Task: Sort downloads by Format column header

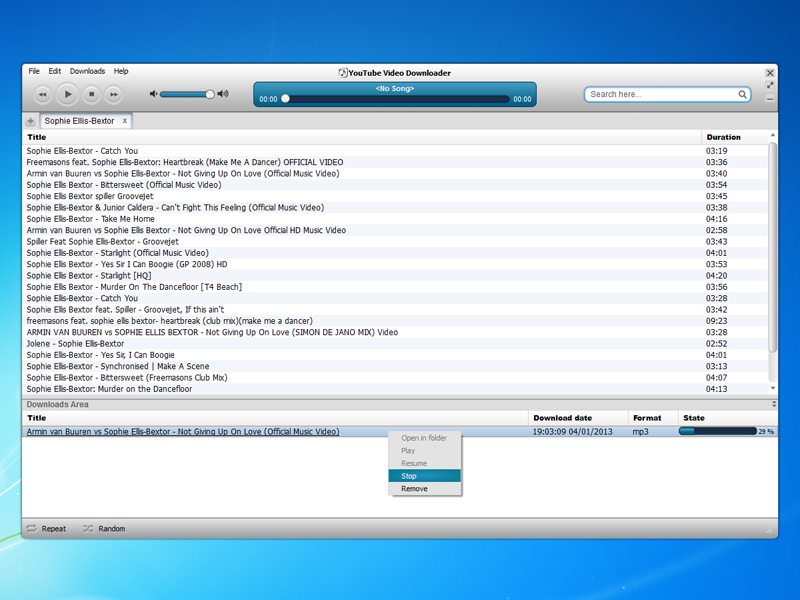Action: 653,418
